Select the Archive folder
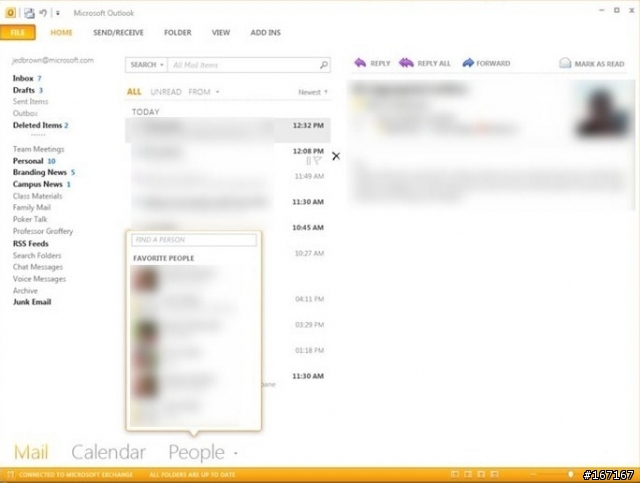This screenshot has height=483, width=640. [25, 290]
